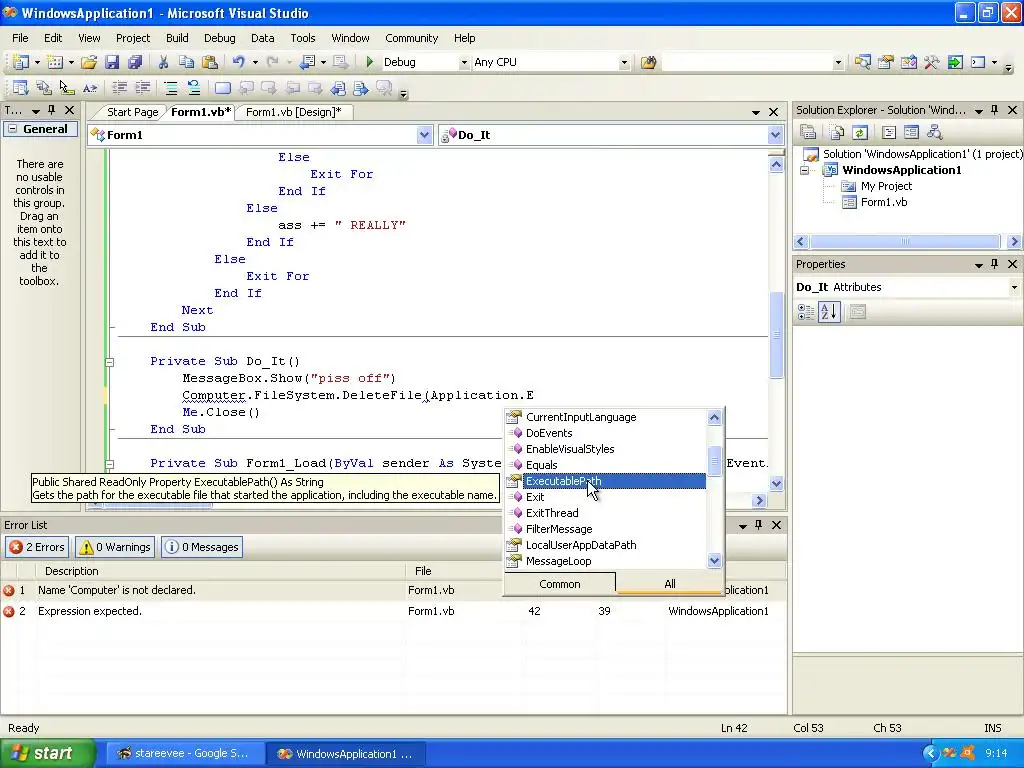Pin the Error List panel
This screenshot has width=1024, height=768.
(x=758, y=525)
